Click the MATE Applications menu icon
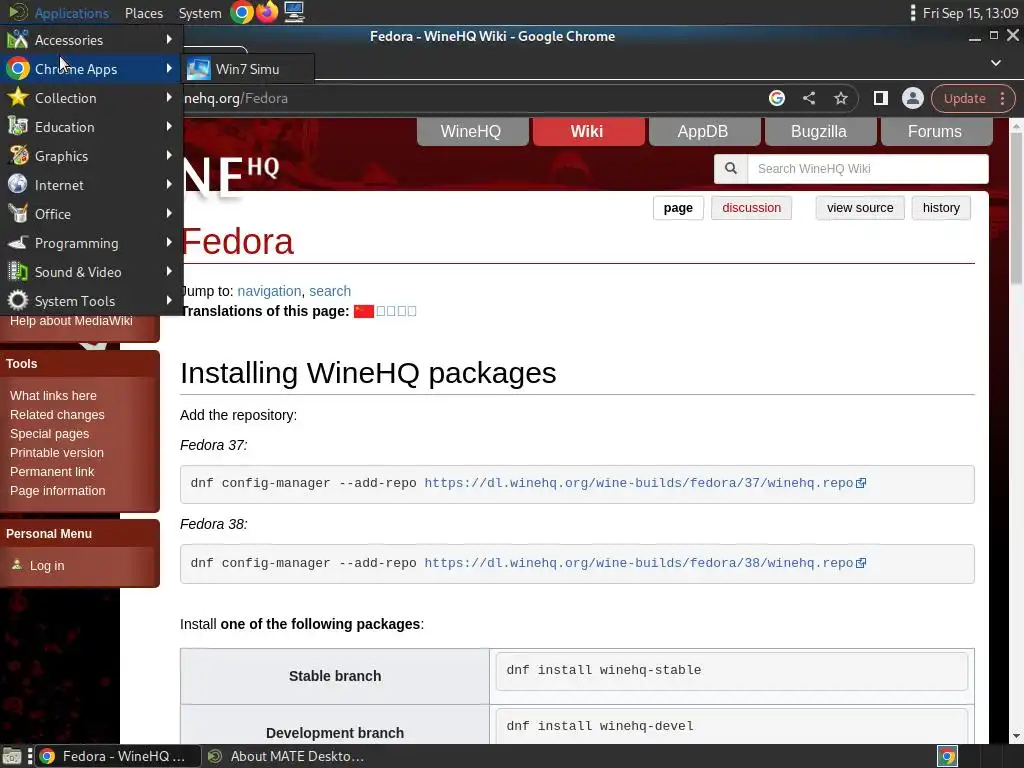 [x=18, y=12]
